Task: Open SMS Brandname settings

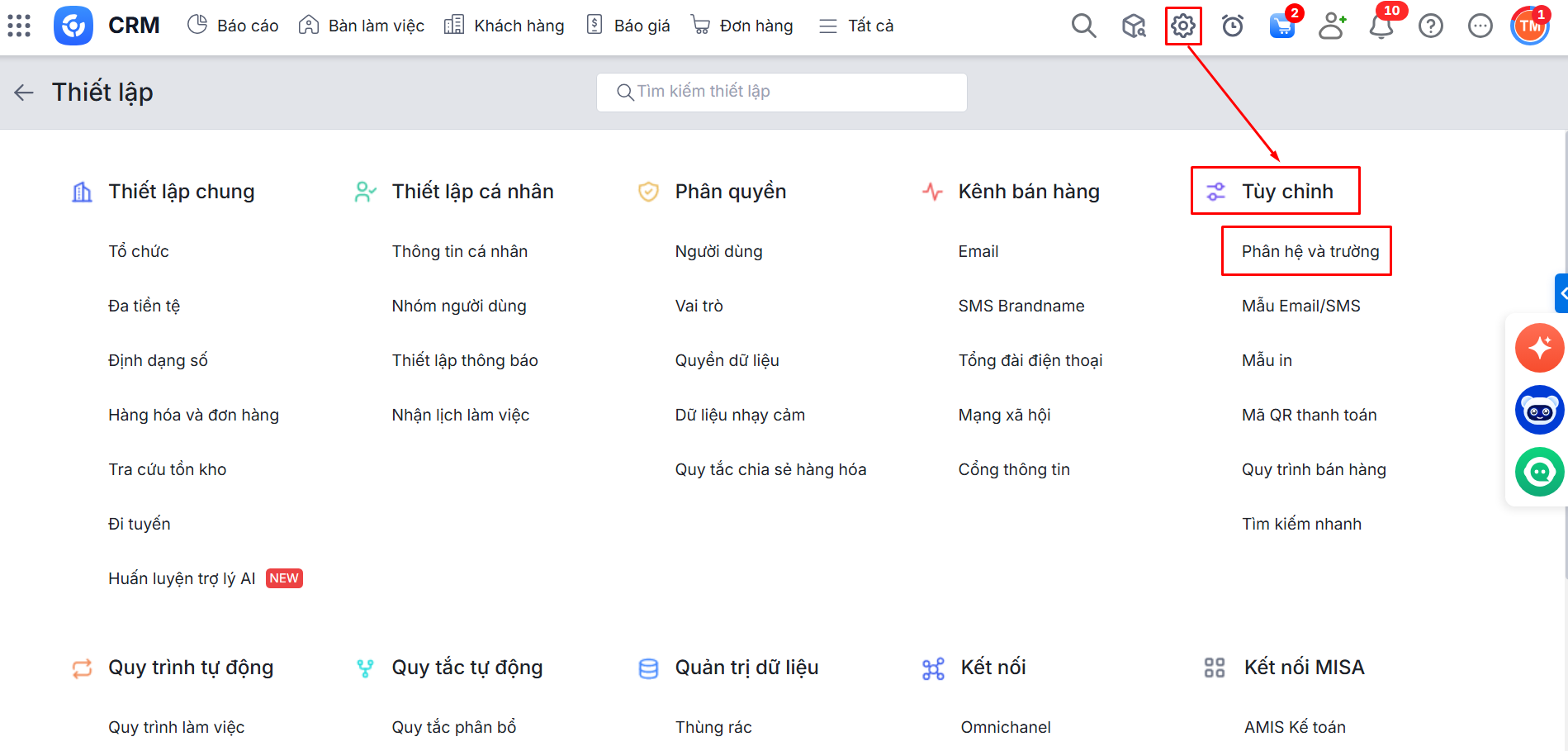Action: (x=1021, y=306)
